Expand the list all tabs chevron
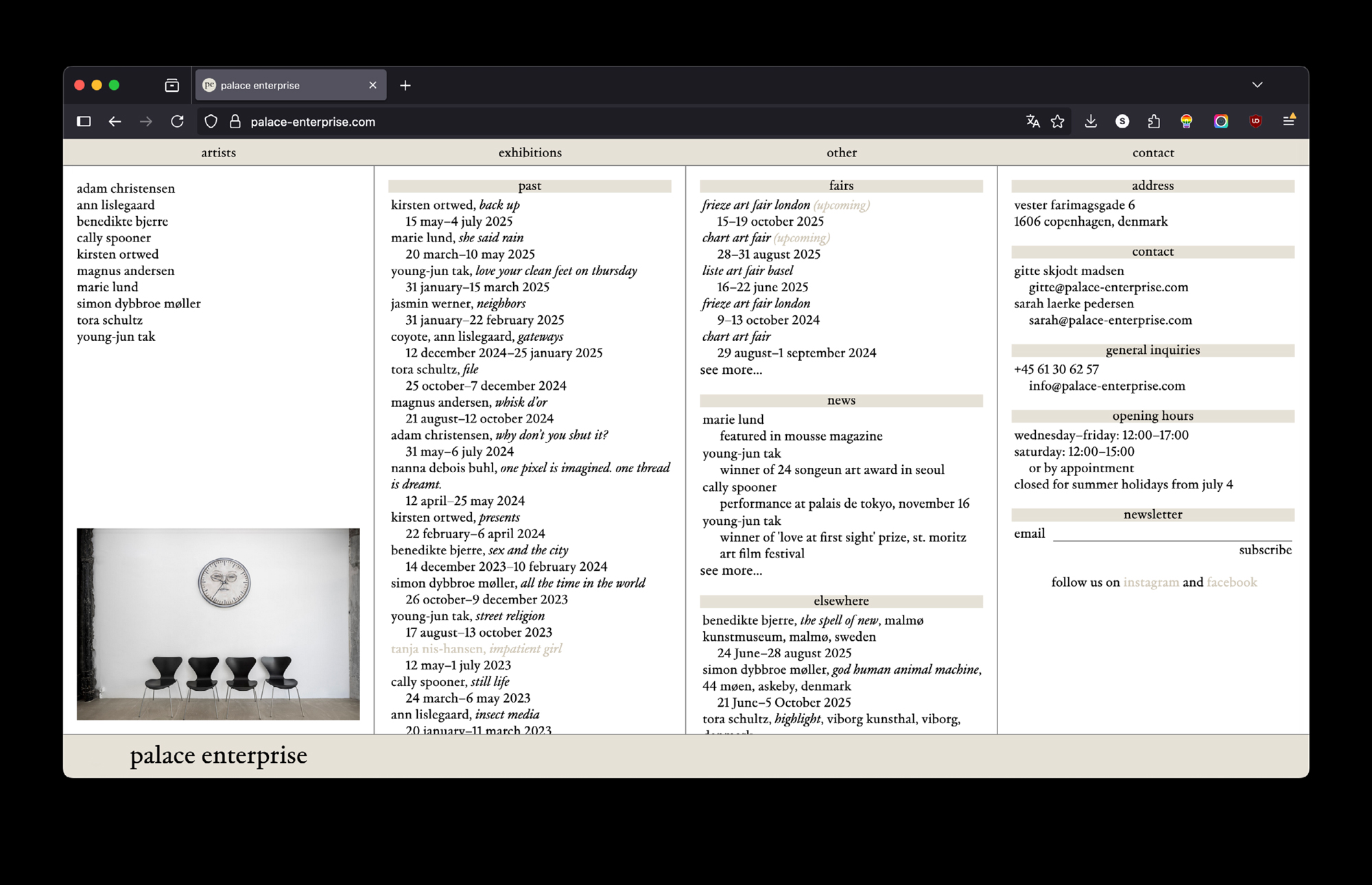The image size is (1372, 885). click(x=1257, y=85)
